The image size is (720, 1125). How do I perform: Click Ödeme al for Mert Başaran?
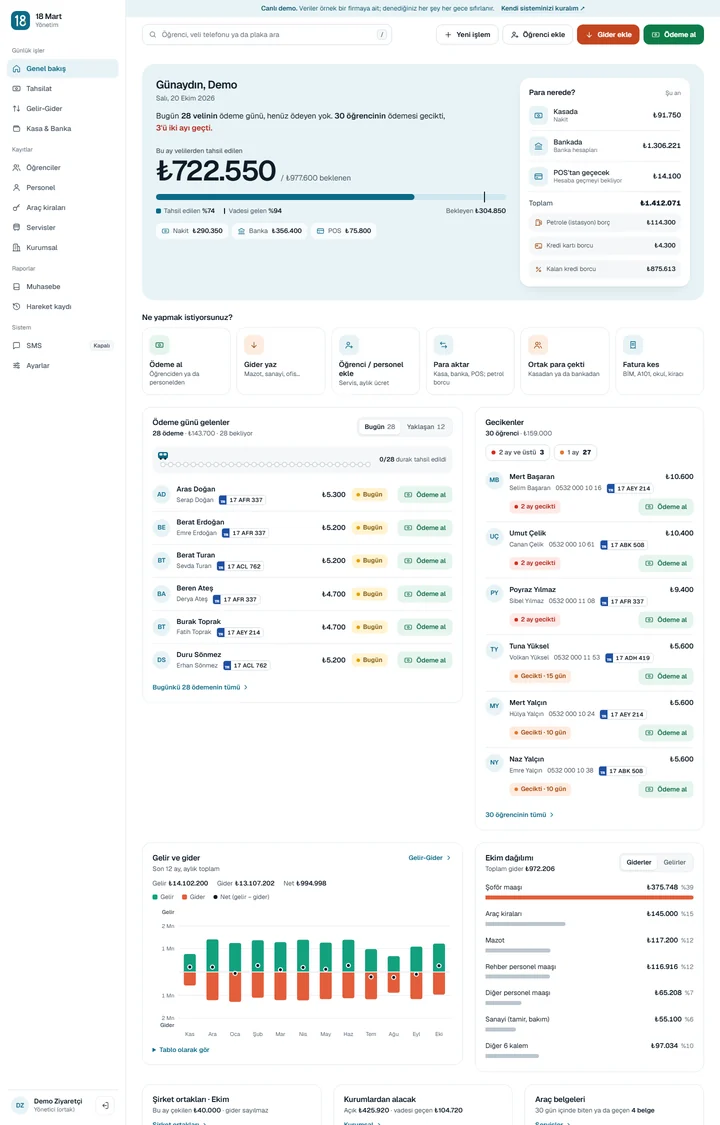[666, 507]
